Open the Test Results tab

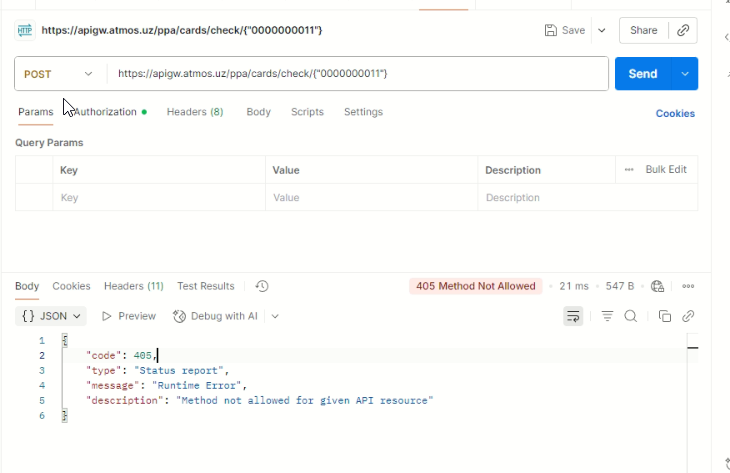tap(206, 286)
